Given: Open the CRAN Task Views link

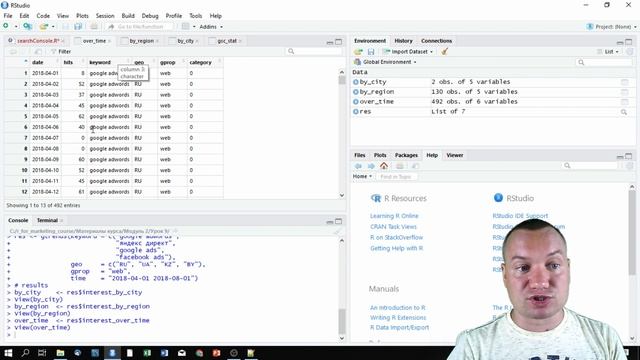Looking at the screenshot, I should point(393,227).
